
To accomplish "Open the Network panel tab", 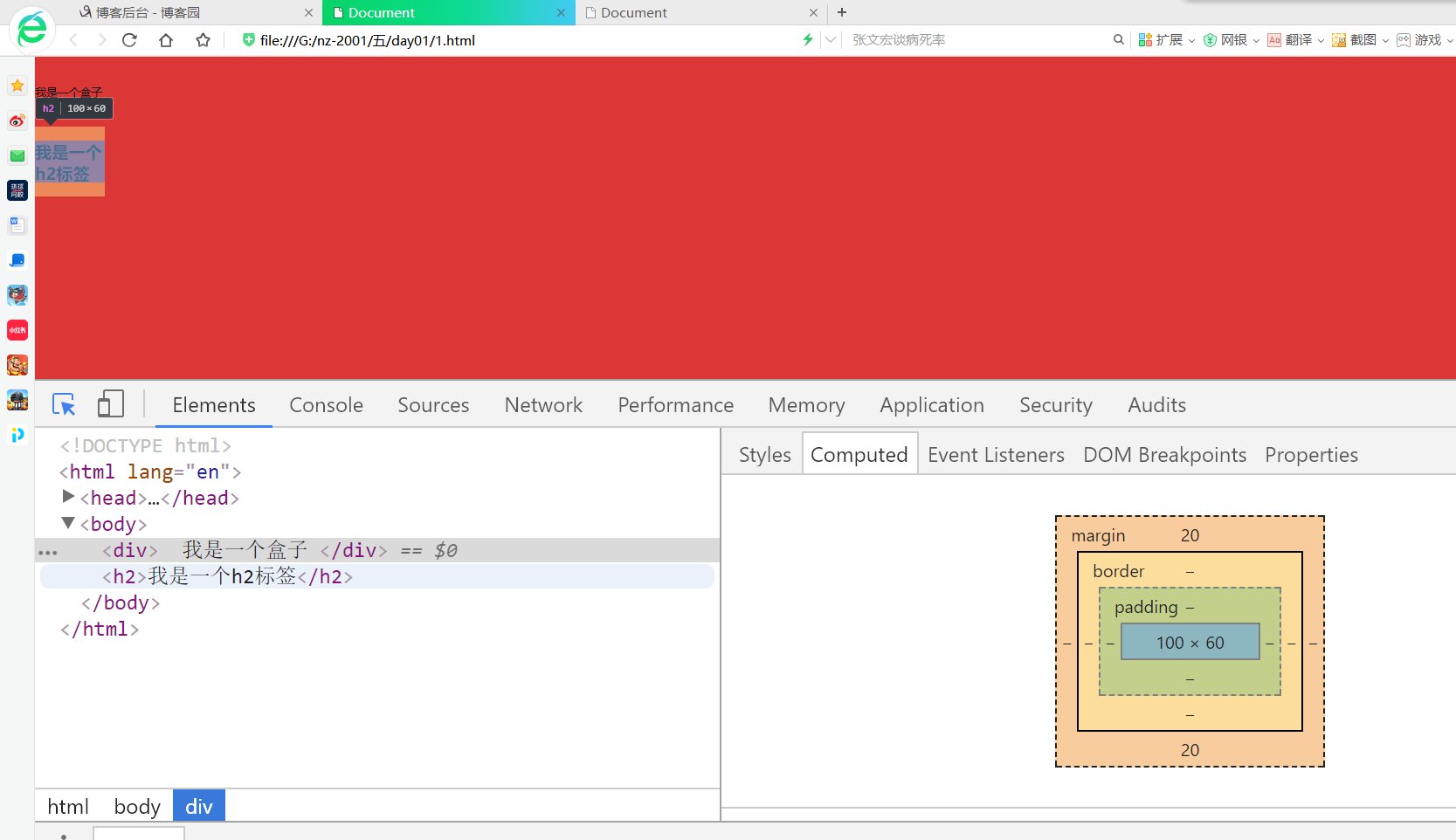I will point(543,405).
